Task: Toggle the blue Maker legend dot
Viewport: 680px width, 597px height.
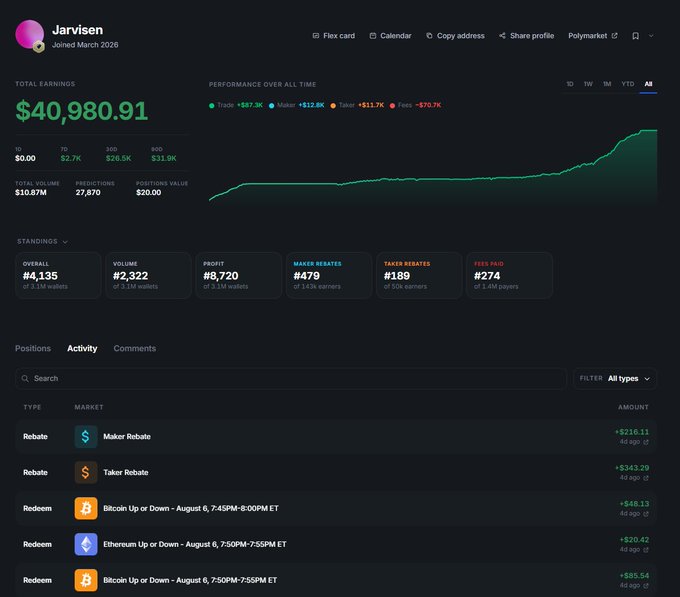Action: (271, 105)
